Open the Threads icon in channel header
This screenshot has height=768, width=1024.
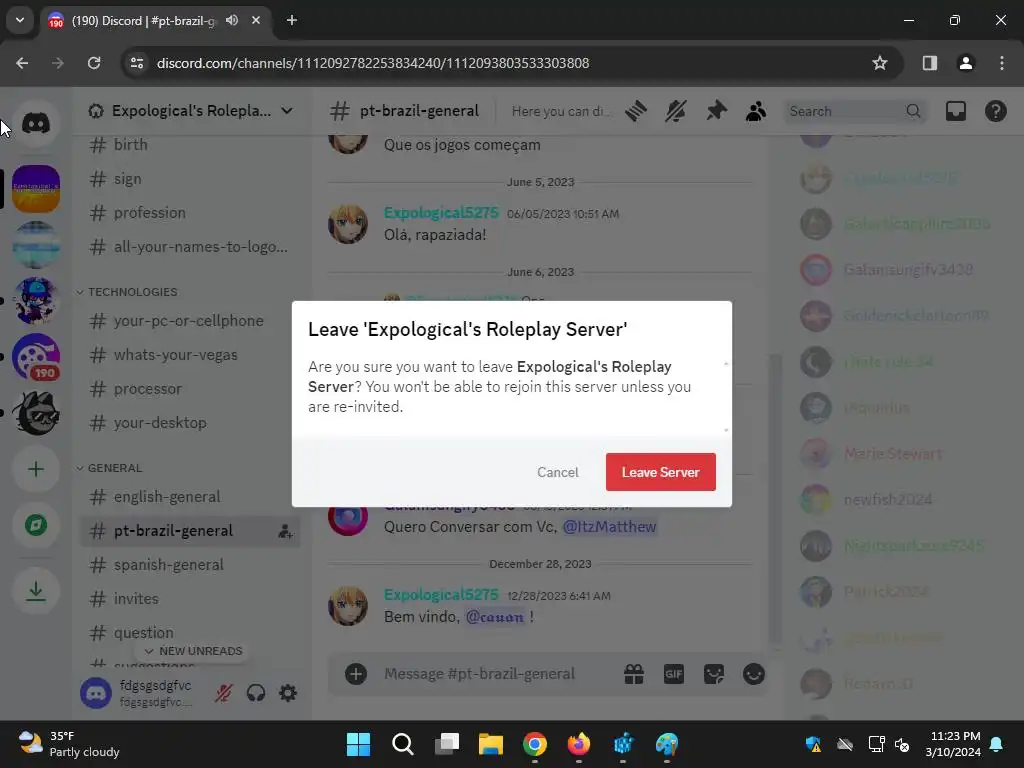[635, 111]
